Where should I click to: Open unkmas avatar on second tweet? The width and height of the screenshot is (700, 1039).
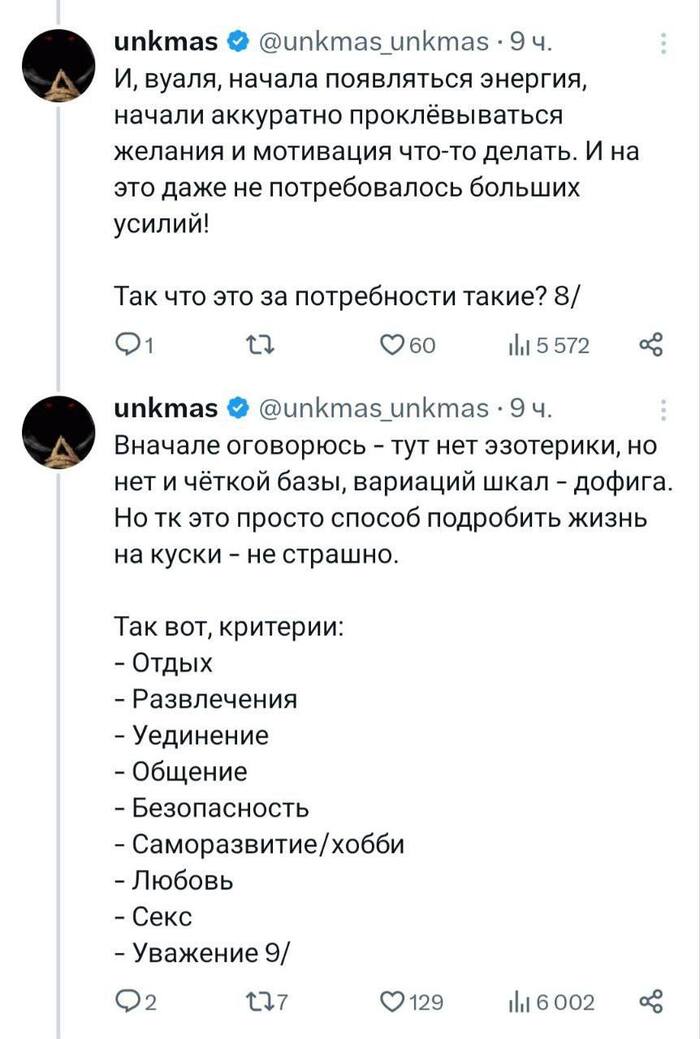(x=62, y=427)
